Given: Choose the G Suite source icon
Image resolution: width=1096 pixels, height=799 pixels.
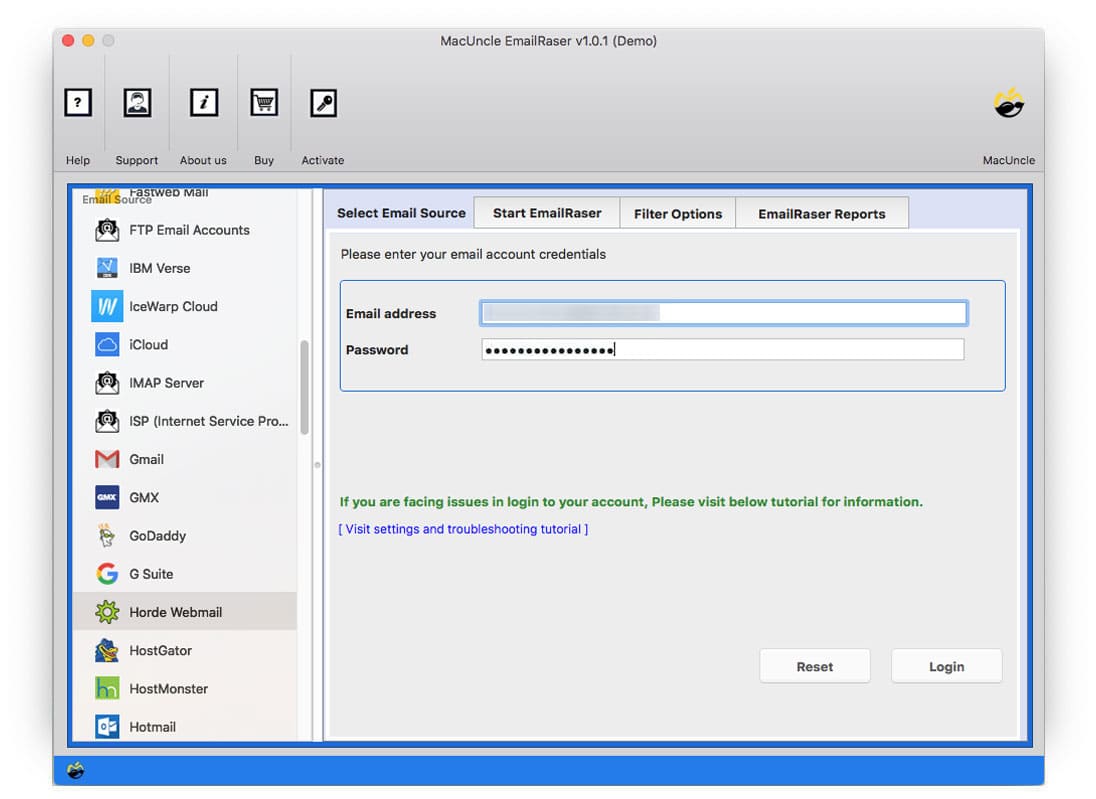Looking at the screenshot, I should (107, 573).
